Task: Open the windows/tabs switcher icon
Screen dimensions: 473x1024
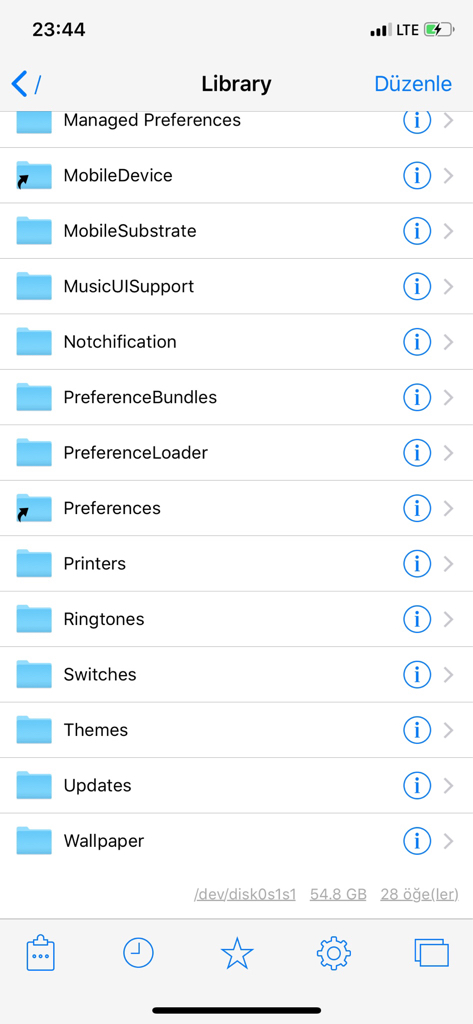Action: (x=432, y=952)
